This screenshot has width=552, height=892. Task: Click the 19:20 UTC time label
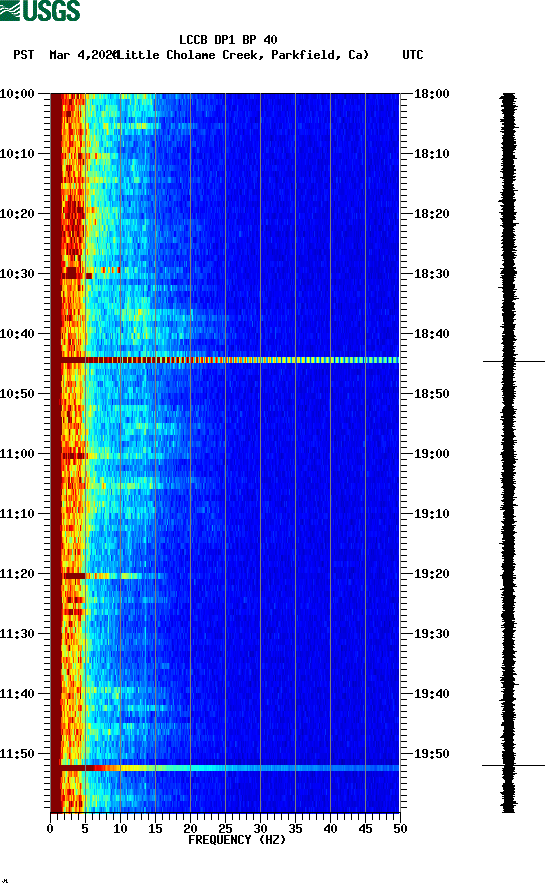click(x=431, y=574)
